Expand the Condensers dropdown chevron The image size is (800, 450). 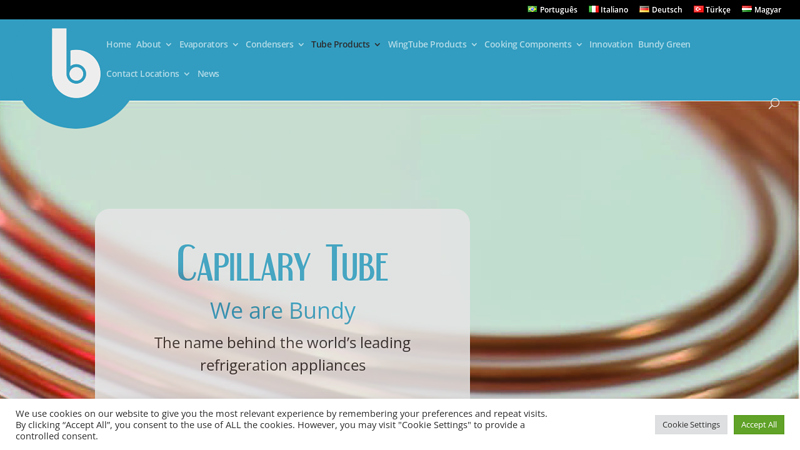(x=301, y=45)
